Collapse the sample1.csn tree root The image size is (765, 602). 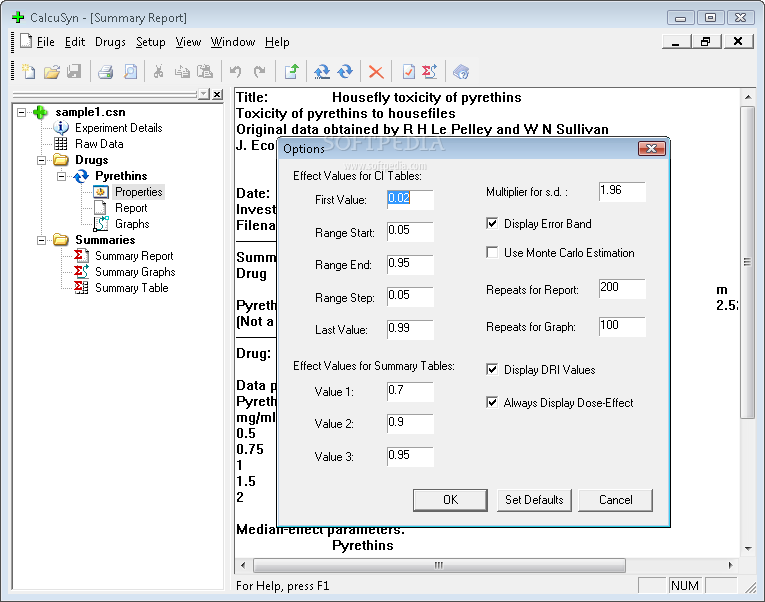point(21,112)
